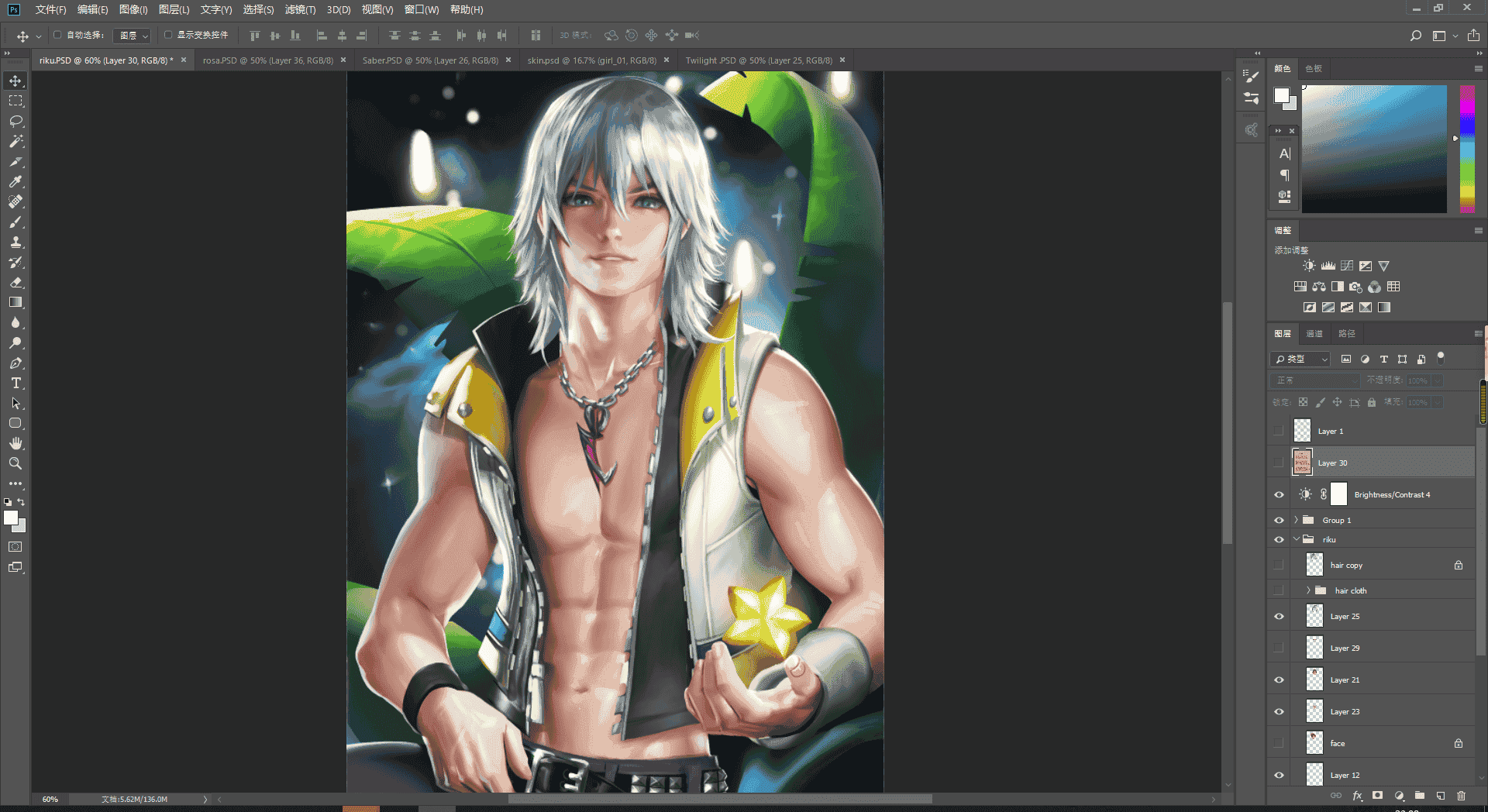This screenshot has width=1488, height=812.
Task: Switch to the Channels panel tab
Action: coord(1314,334)
